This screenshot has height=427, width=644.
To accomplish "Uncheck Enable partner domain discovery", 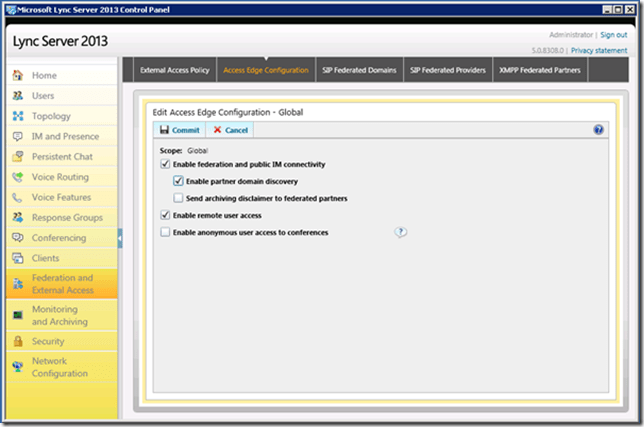I will 178,182.
